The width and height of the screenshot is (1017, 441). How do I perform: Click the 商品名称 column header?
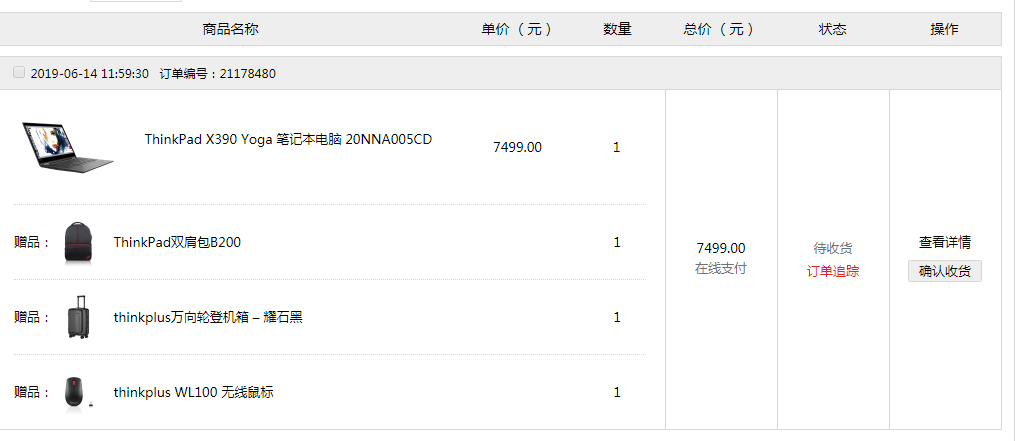[230, 29]
